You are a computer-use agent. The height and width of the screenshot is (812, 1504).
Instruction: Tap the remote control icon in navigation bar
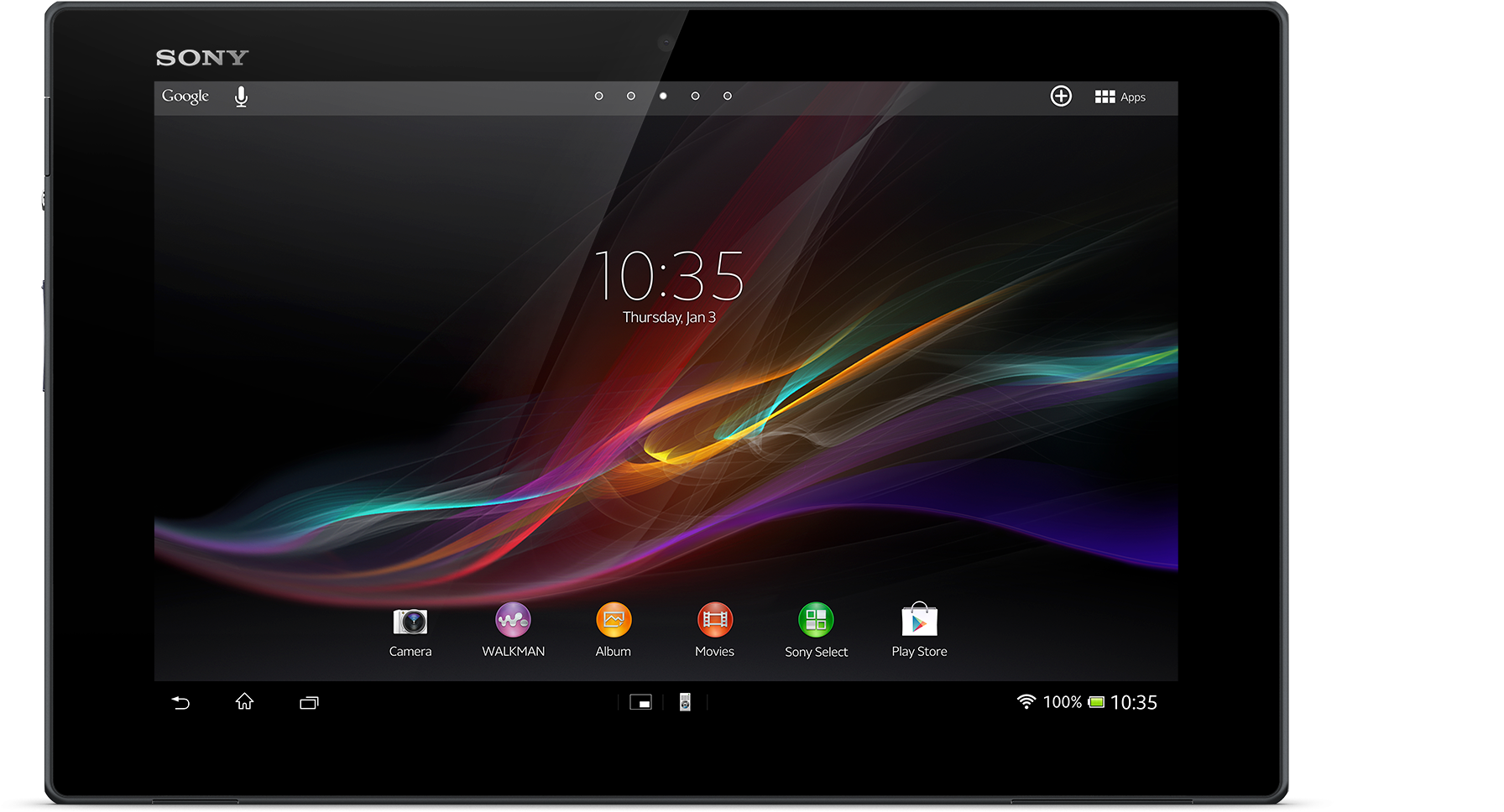685,702
